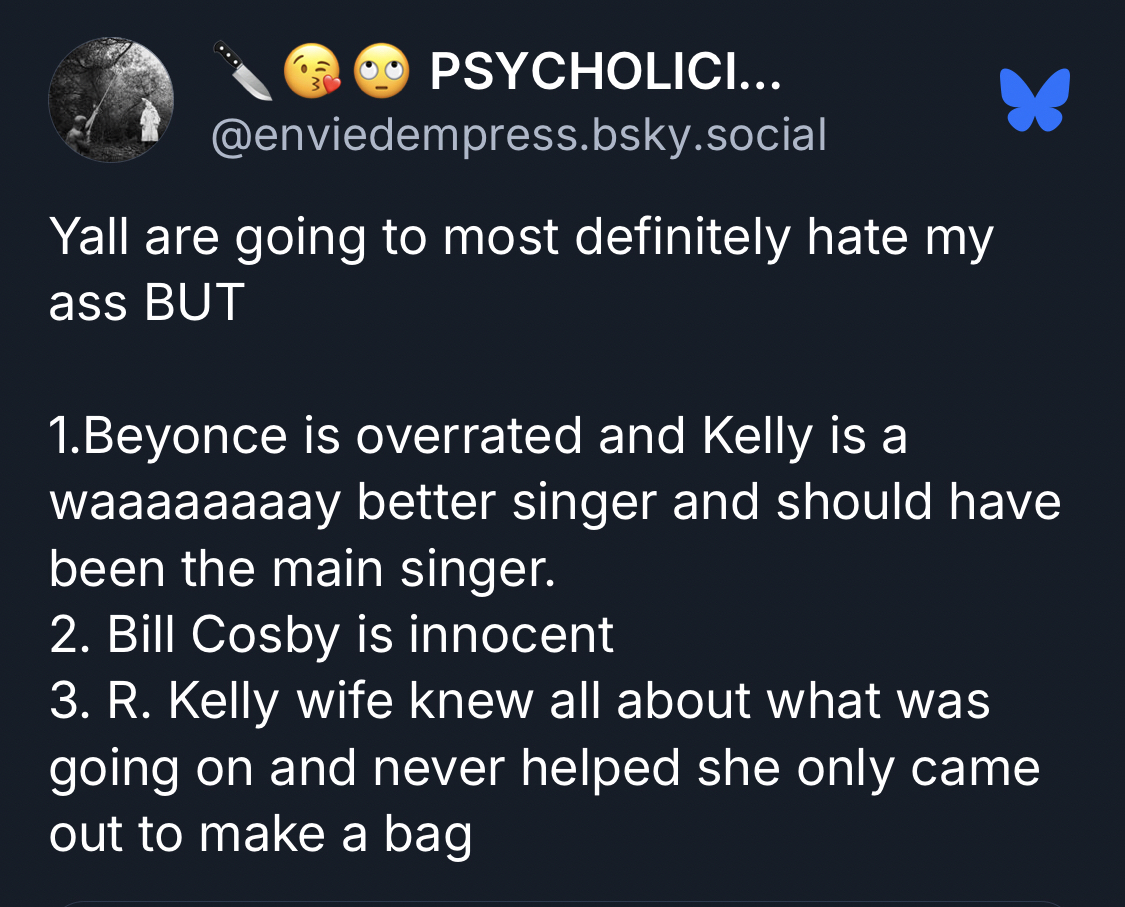The width and height of the screenshot is (1125, 907).
Task: Open the PSYCHOLICI... display name
Action: point(605,73)
